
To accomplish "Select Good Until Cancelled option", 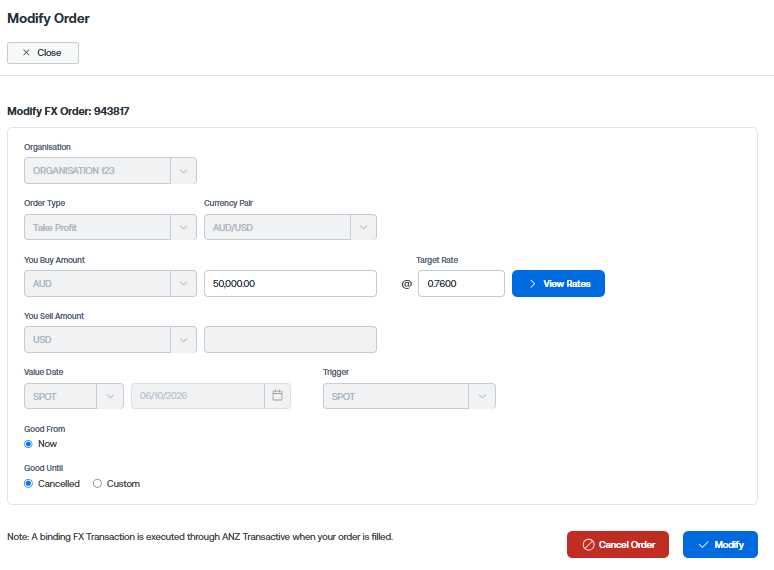I will tap(29, 484).
